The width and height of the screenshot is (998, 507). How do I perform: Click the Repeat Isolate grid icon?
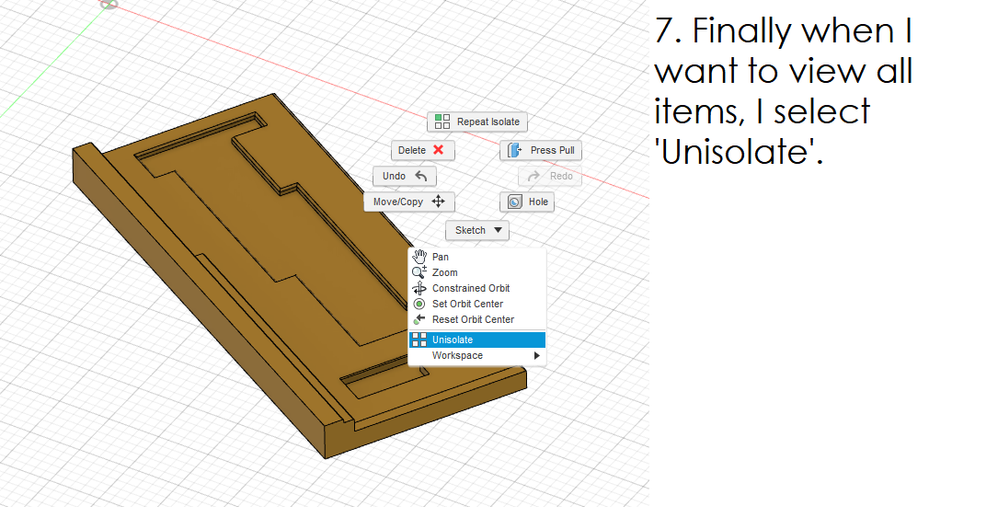tap(442, 122)
